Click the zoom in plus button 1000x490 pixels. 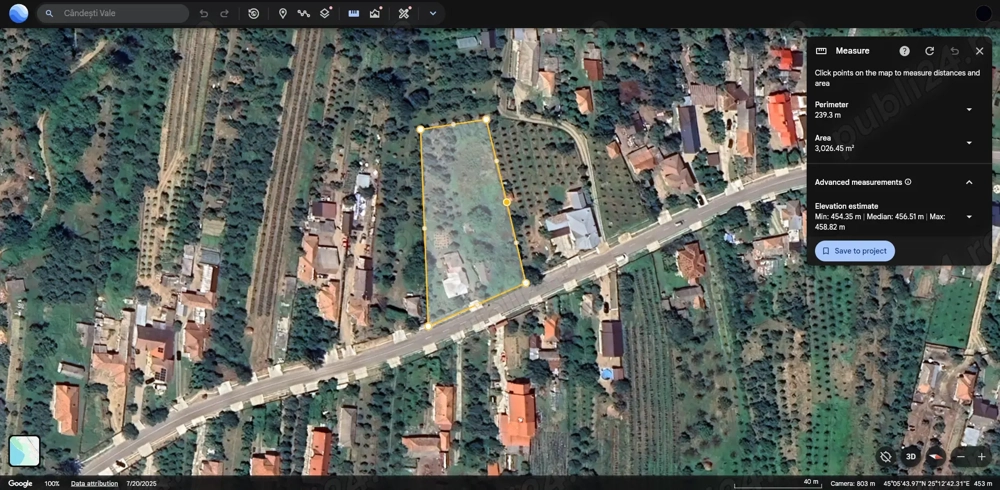point(981,456)
